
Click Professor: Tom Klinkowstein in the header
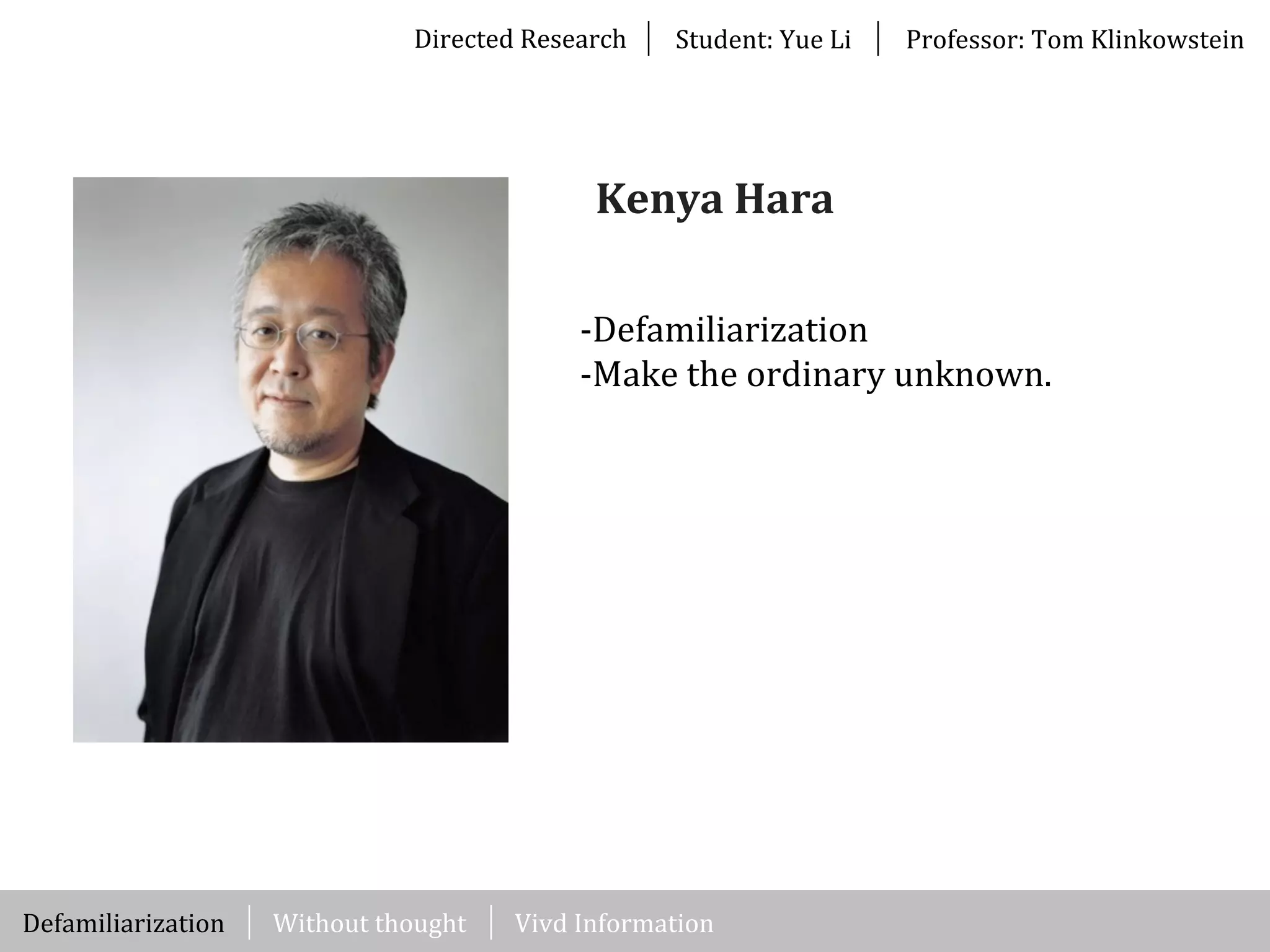(x=1074, y=40)
